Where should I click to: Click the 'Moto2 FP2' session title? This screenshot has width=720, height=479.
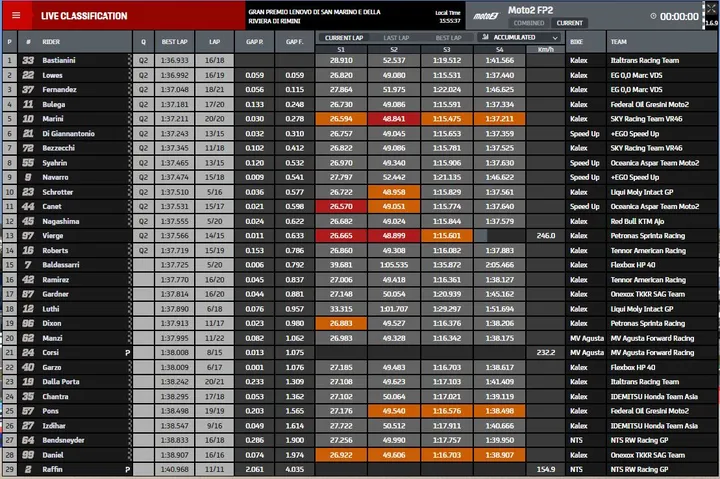click(x=530, y=10)
